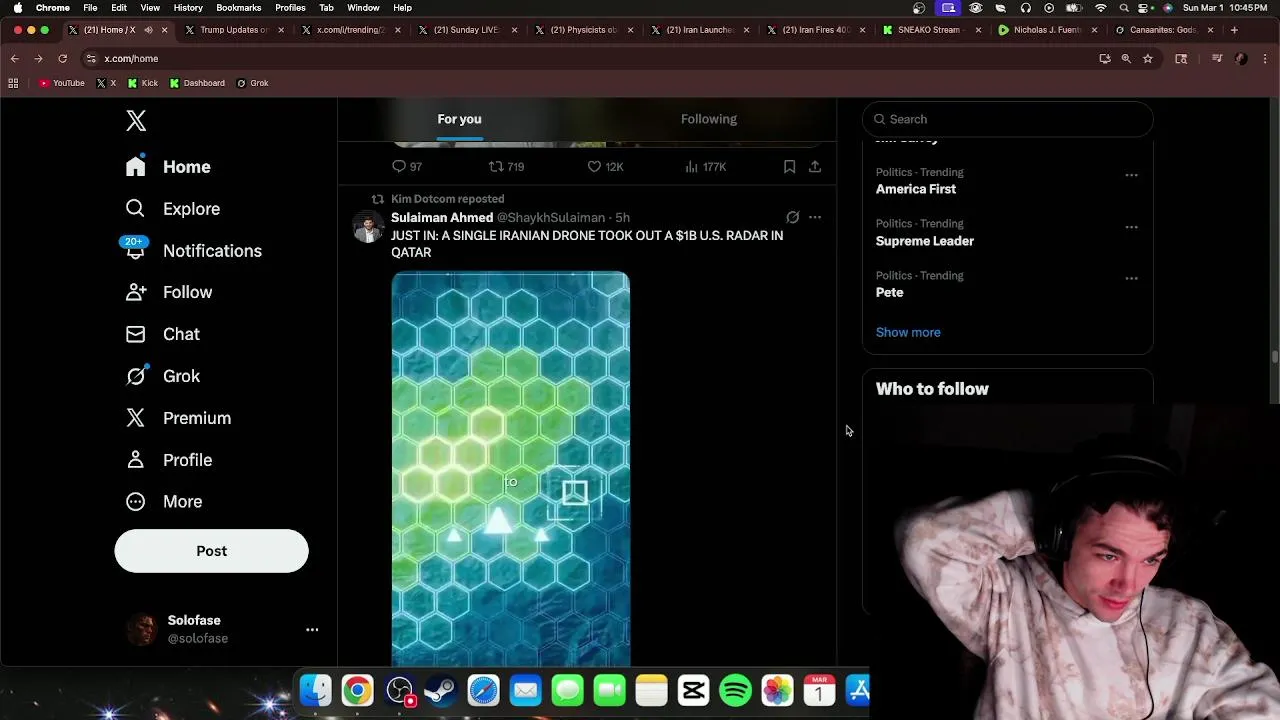This screenshot has height=720, width=1280.
Task: Click Sulaiman Ahmed's avatar picture
Action: tap(368, 227)
